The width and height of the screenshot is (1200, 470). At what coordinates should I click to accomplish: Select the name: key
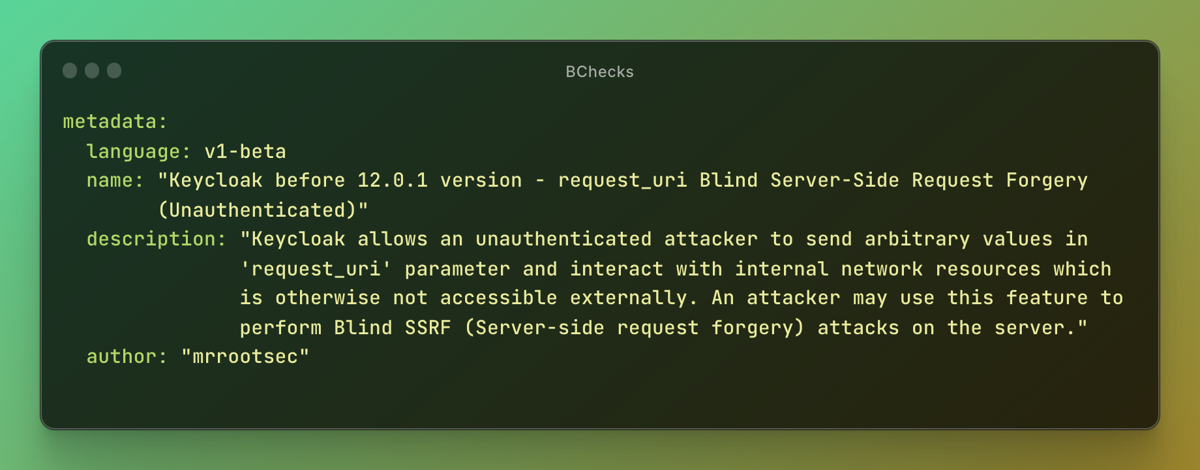115,181
